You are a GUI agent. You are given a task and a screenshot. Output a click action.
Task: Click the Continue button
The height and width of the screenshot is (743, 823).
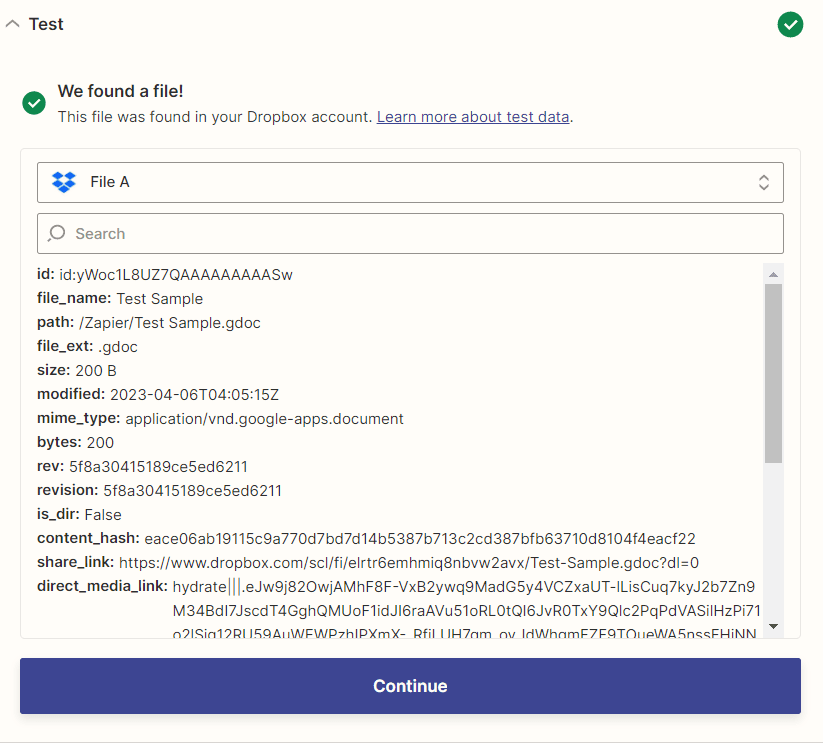click(x=410, y=686)
